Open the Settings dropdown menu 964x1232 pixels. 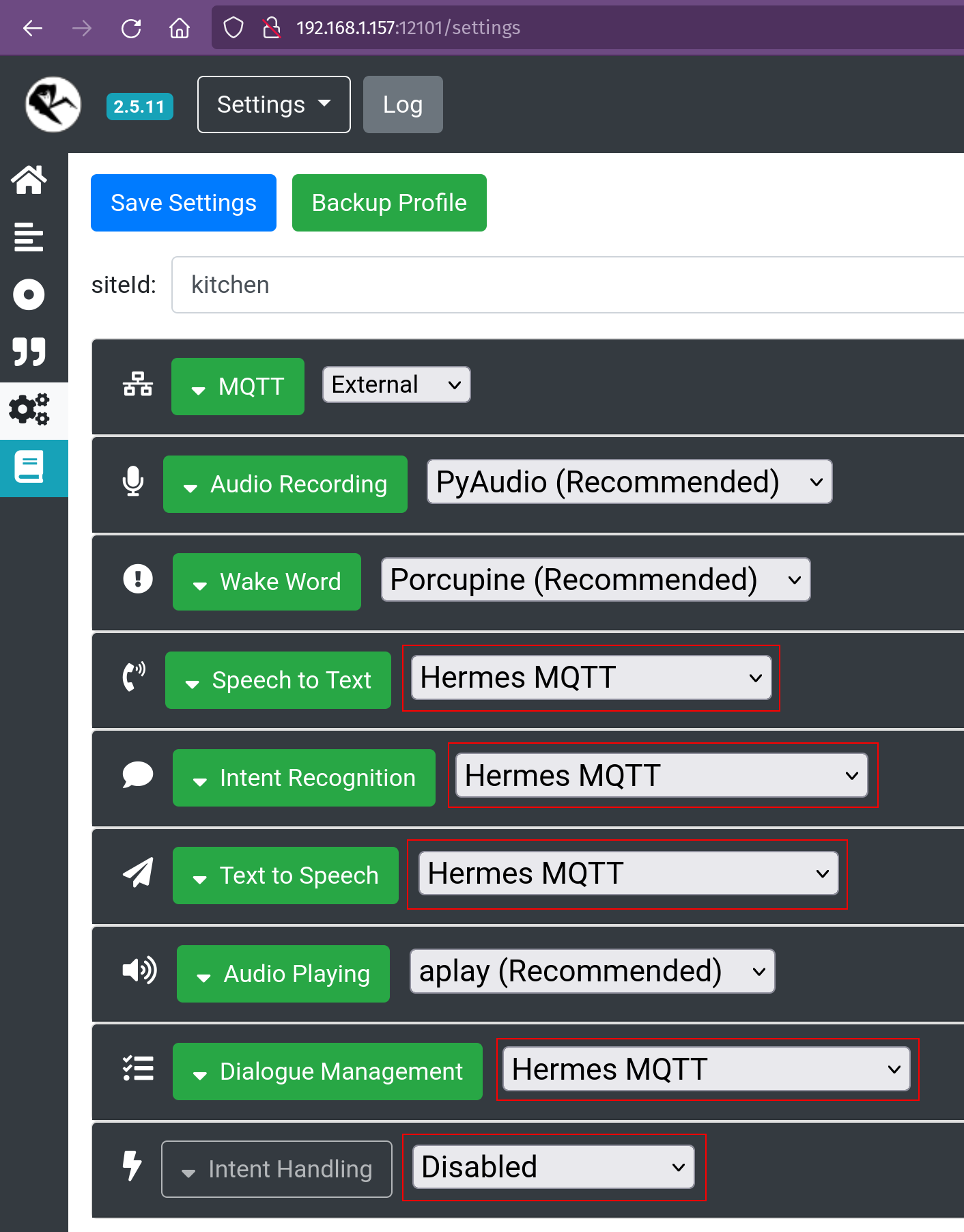[x=274, y=104]
